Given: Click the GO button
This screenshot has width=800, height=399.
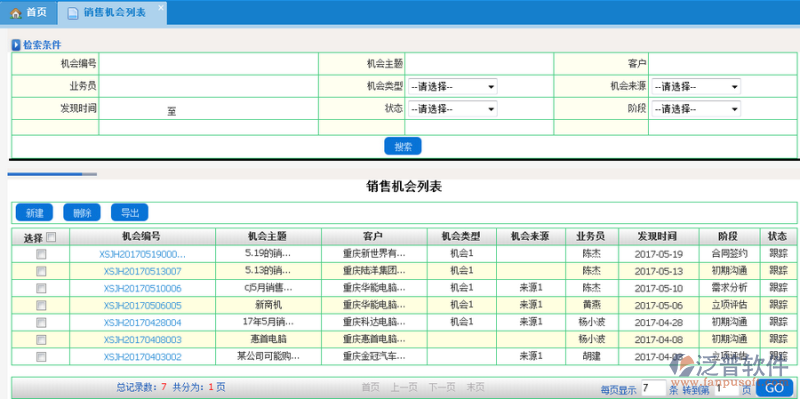Looking at the screenshot, I should 774,388.
